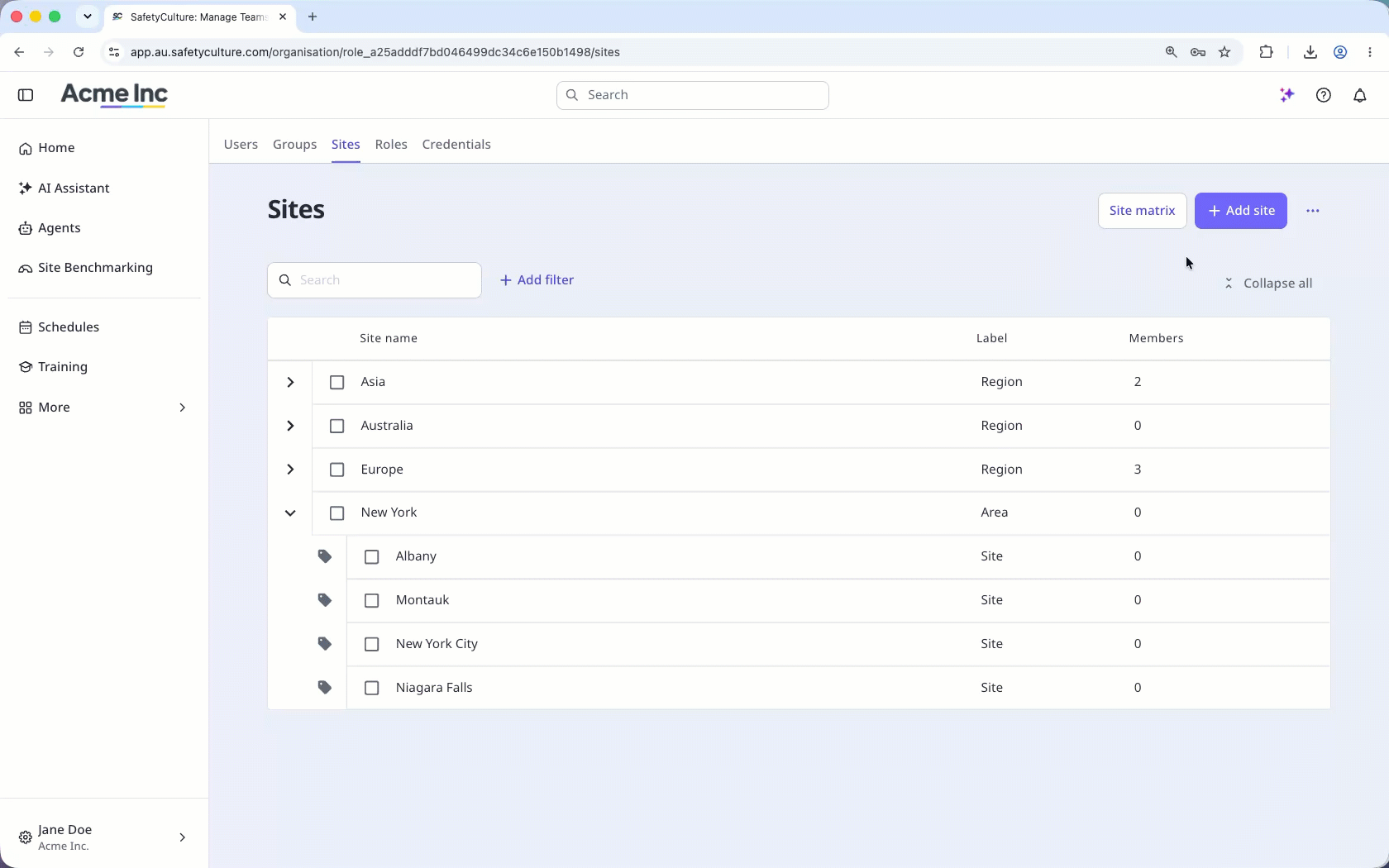Image resolution: width=1389 pixels, height=868 pixels.
Task: Click the tag icon beside Albany
Action: 325,556
